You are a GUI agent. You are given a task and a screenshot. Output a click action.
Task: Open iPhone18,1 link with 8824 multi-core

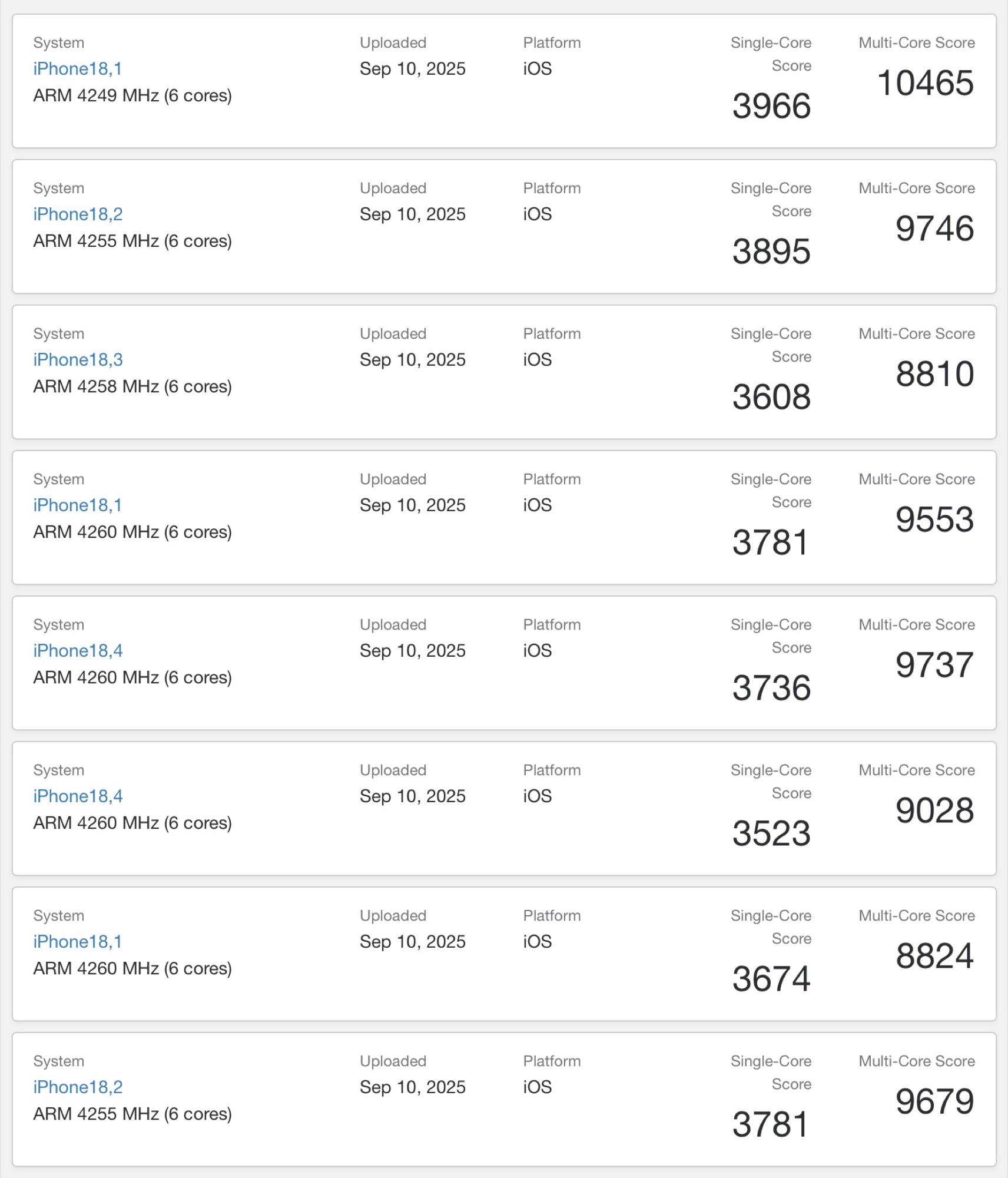click(x=77, y=942)
